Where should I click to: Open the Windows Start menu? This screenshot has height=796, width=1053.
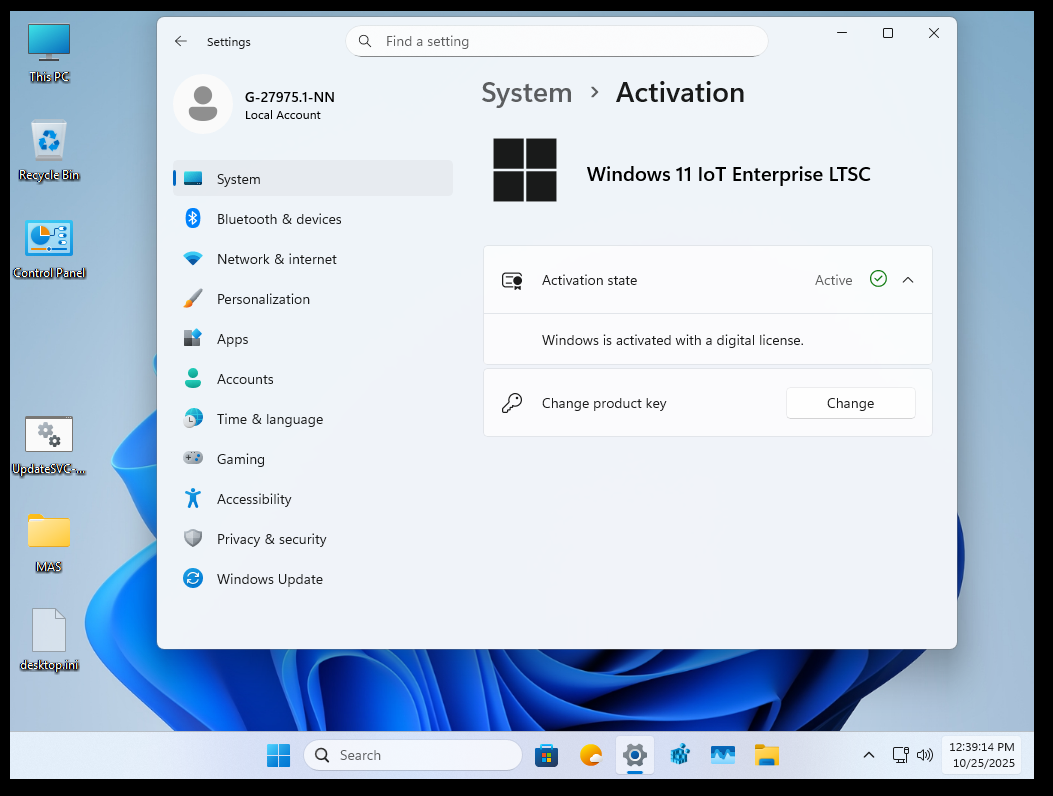278,755
